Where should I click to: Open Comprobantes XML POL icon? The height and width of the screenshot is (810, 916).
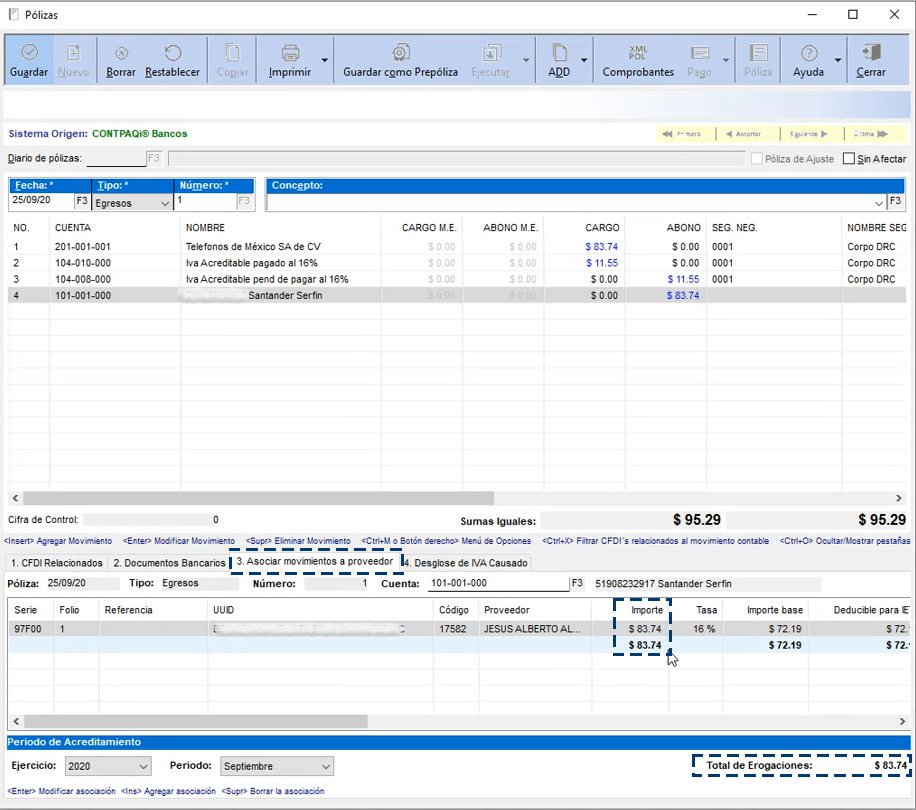[638, 53]
